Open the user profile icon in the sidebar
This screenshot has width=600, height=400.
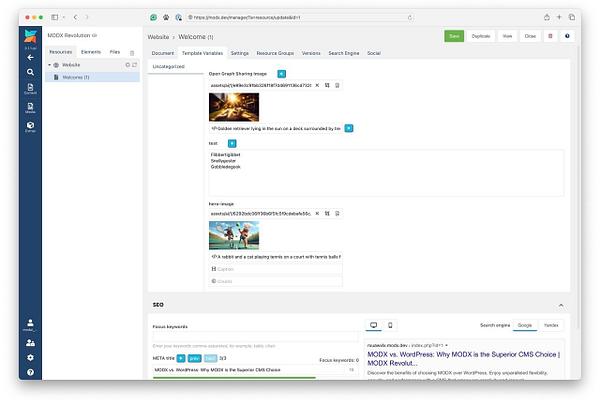[30, 325]
